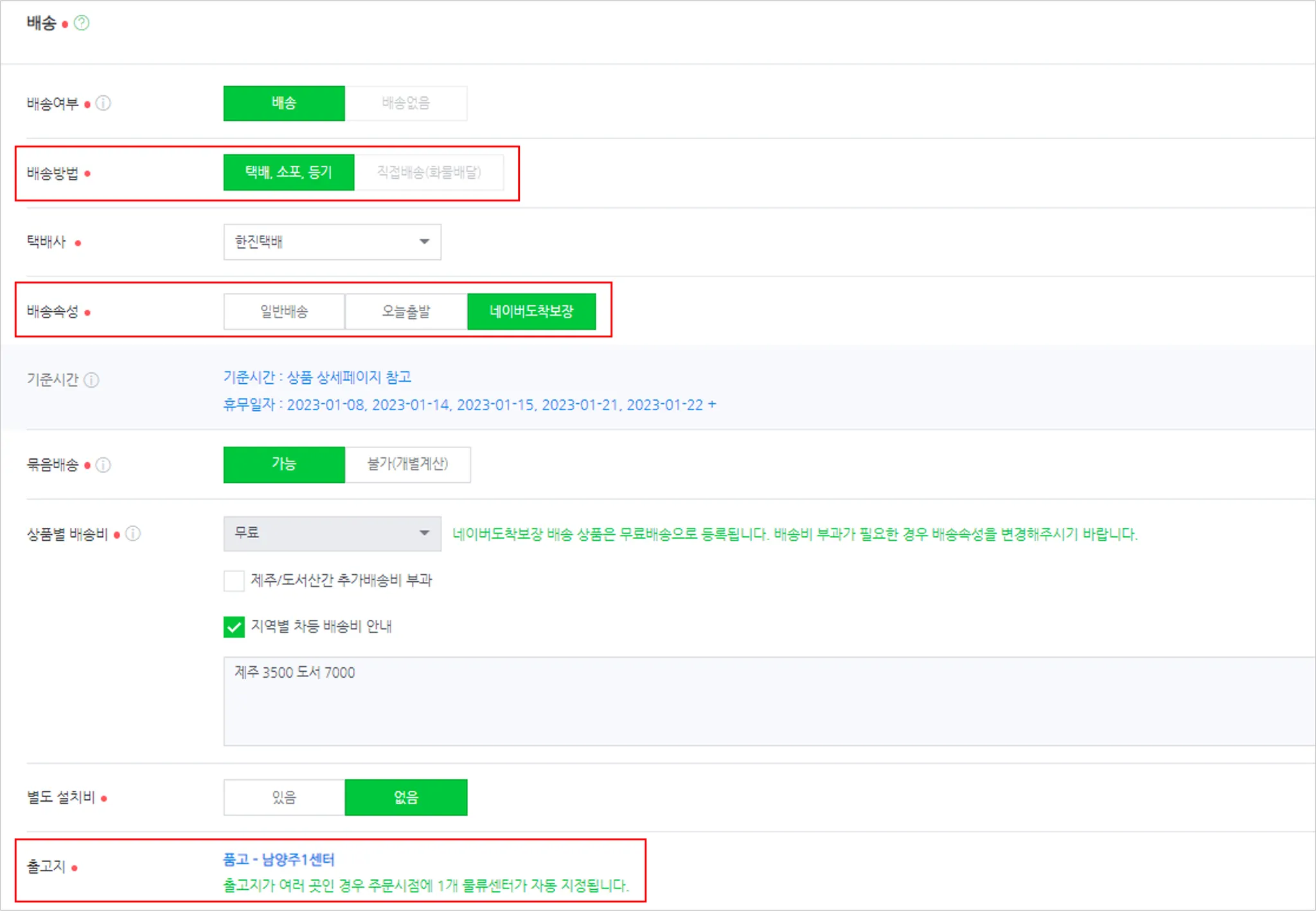Select 불가(개별계산) for 묶음배송
The image size is (1316, 911).
[407, 464]
